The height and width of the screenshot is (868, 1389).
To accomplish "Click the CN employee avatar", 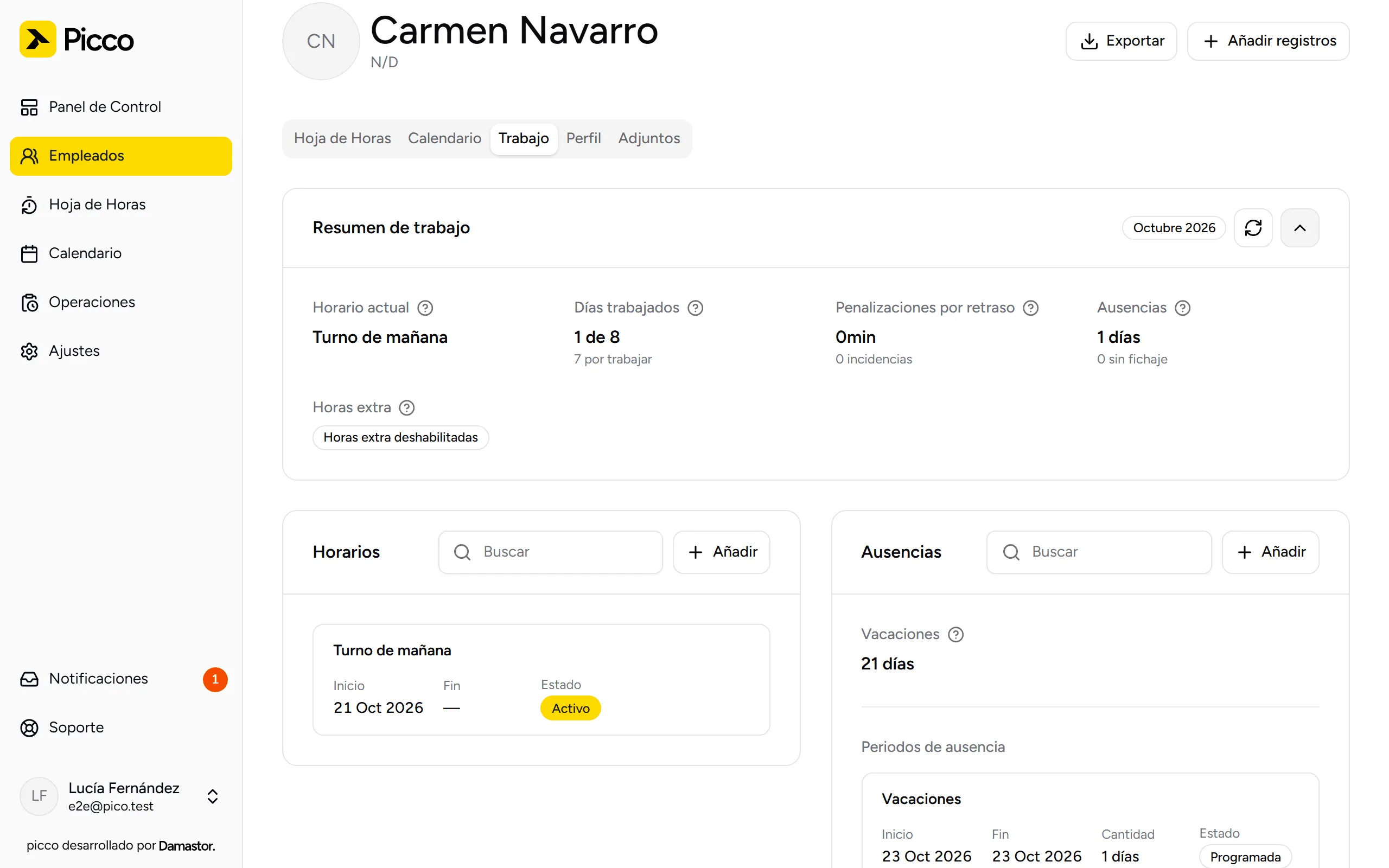I will click(x=321, y=41).
